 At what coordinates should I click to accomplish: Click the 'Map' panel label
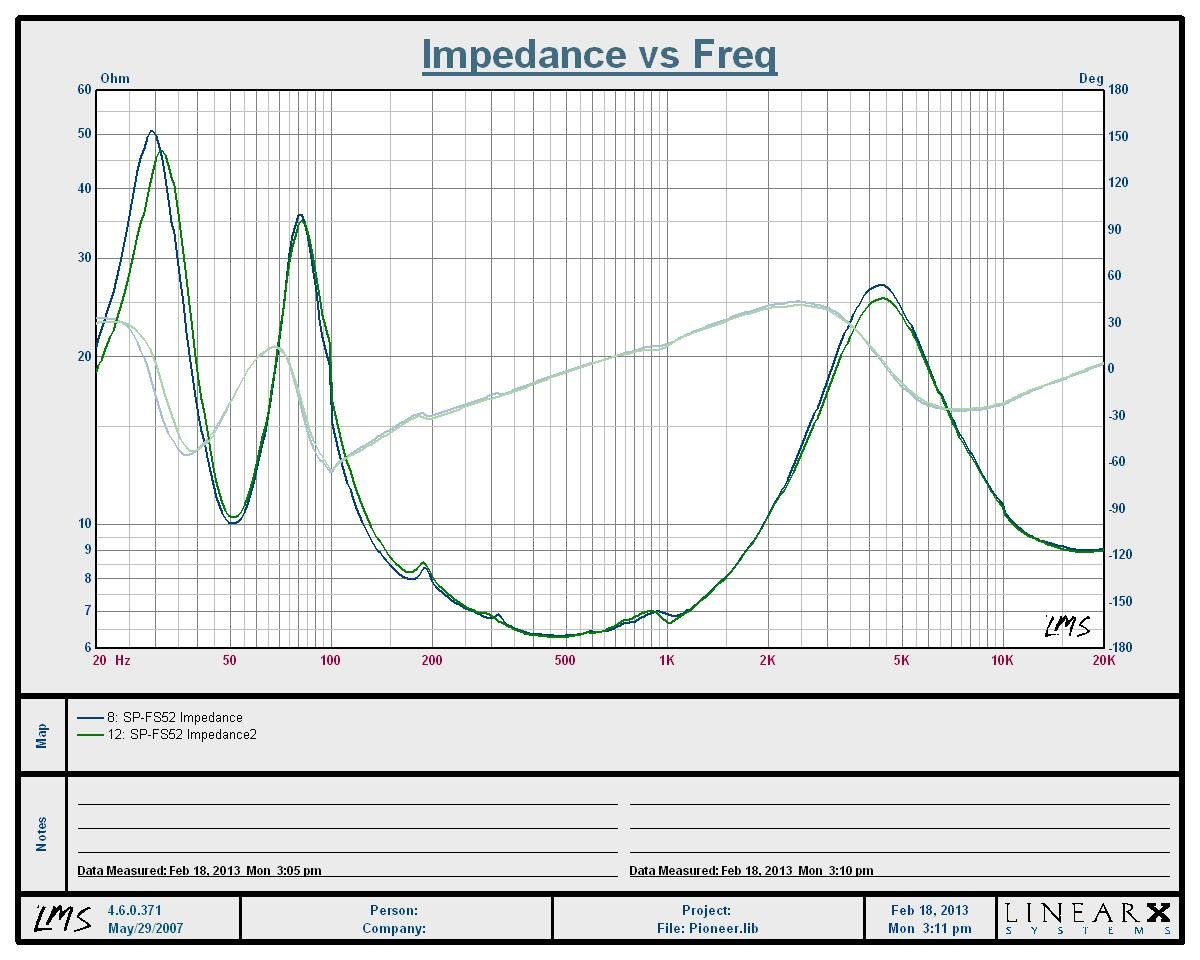[x=42, y=735]
